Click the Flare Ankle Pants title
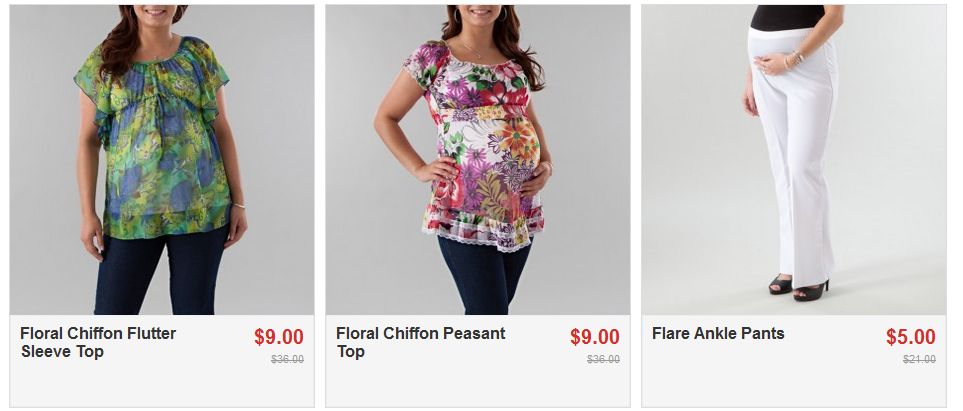963x411 pixels. (x=718, y=334)
